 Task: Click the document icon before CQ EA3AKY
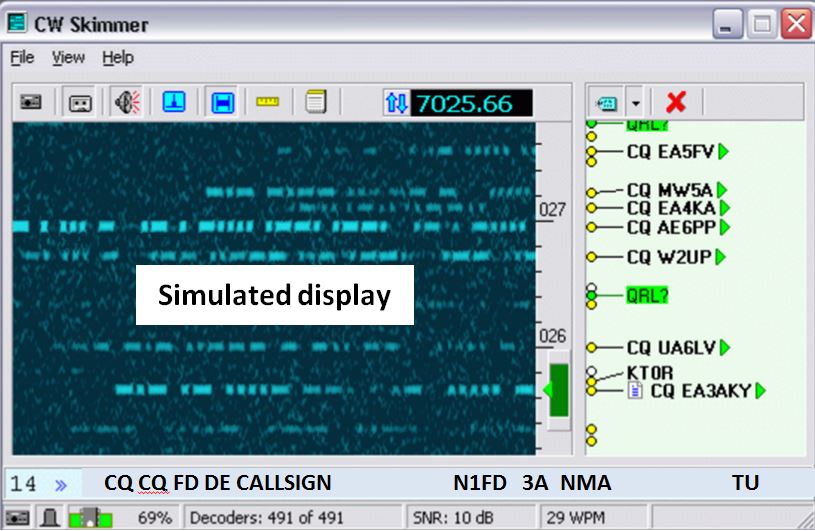[635, 390]
